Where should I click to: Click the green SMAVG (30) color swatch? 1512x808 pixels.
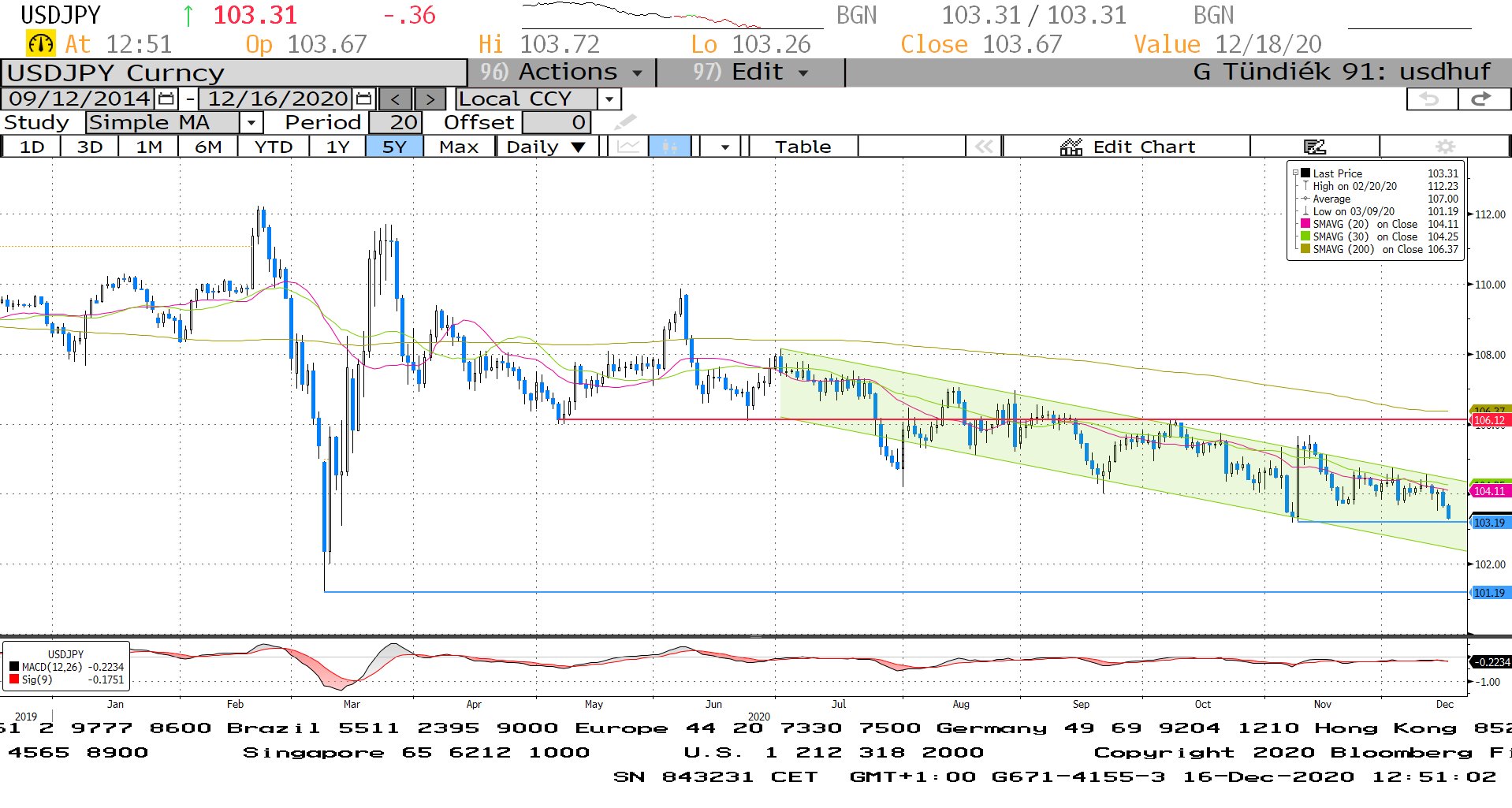[1305, 236]
